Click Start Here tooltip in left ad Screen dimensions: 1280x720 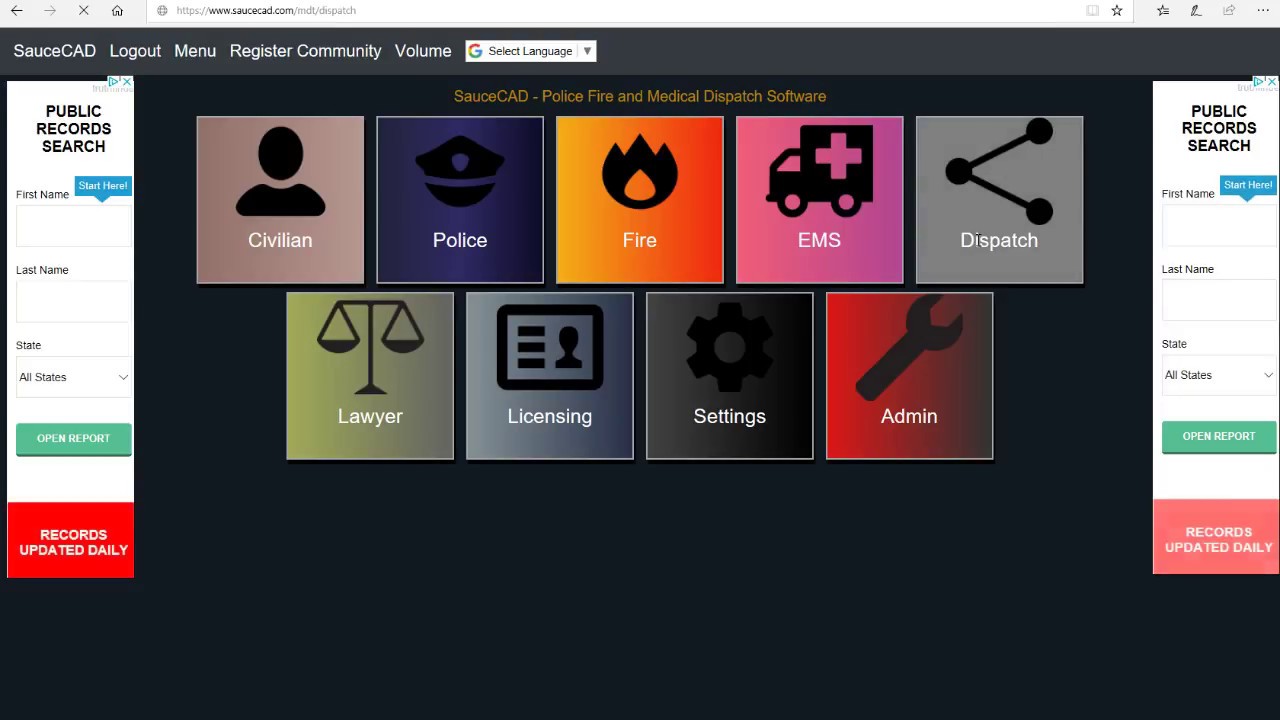click(x=102, y=186)
